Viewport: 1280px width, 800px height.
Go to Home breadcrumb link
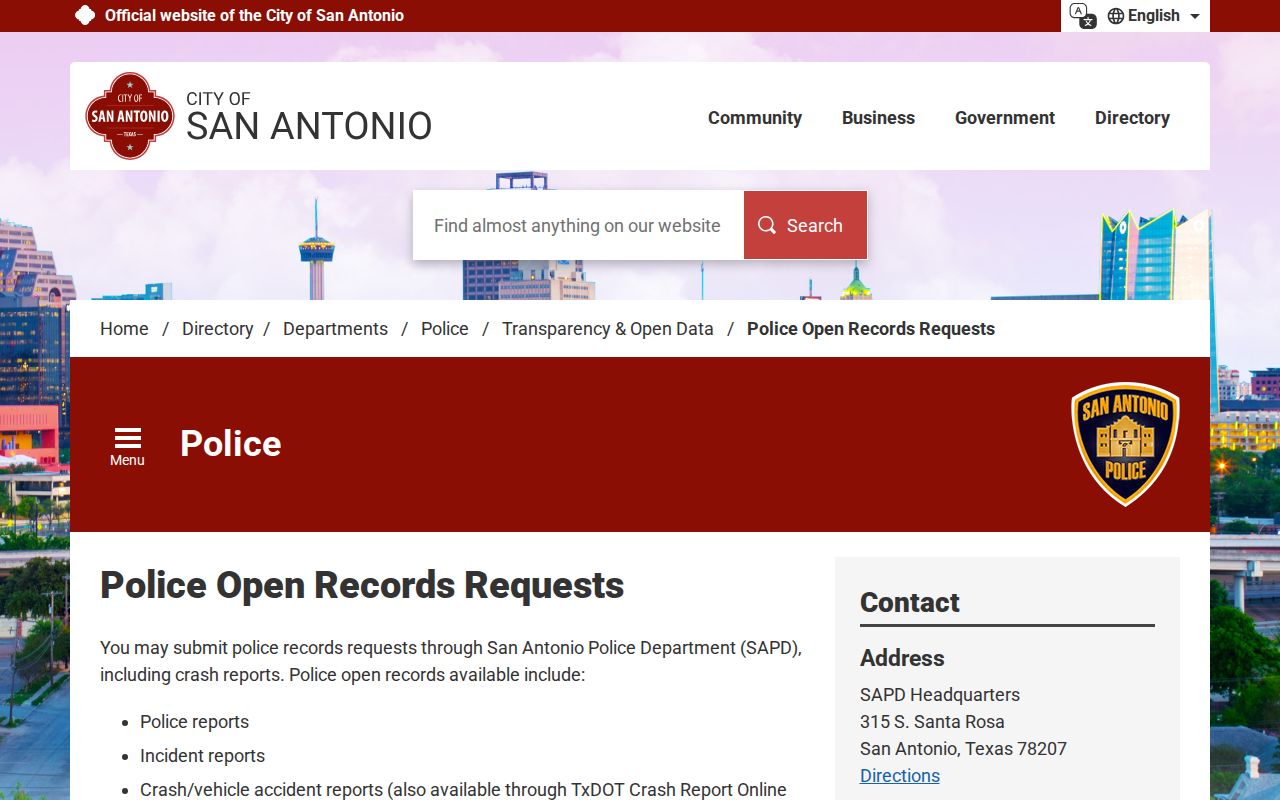pyautogui.click(x=124, y=329)
